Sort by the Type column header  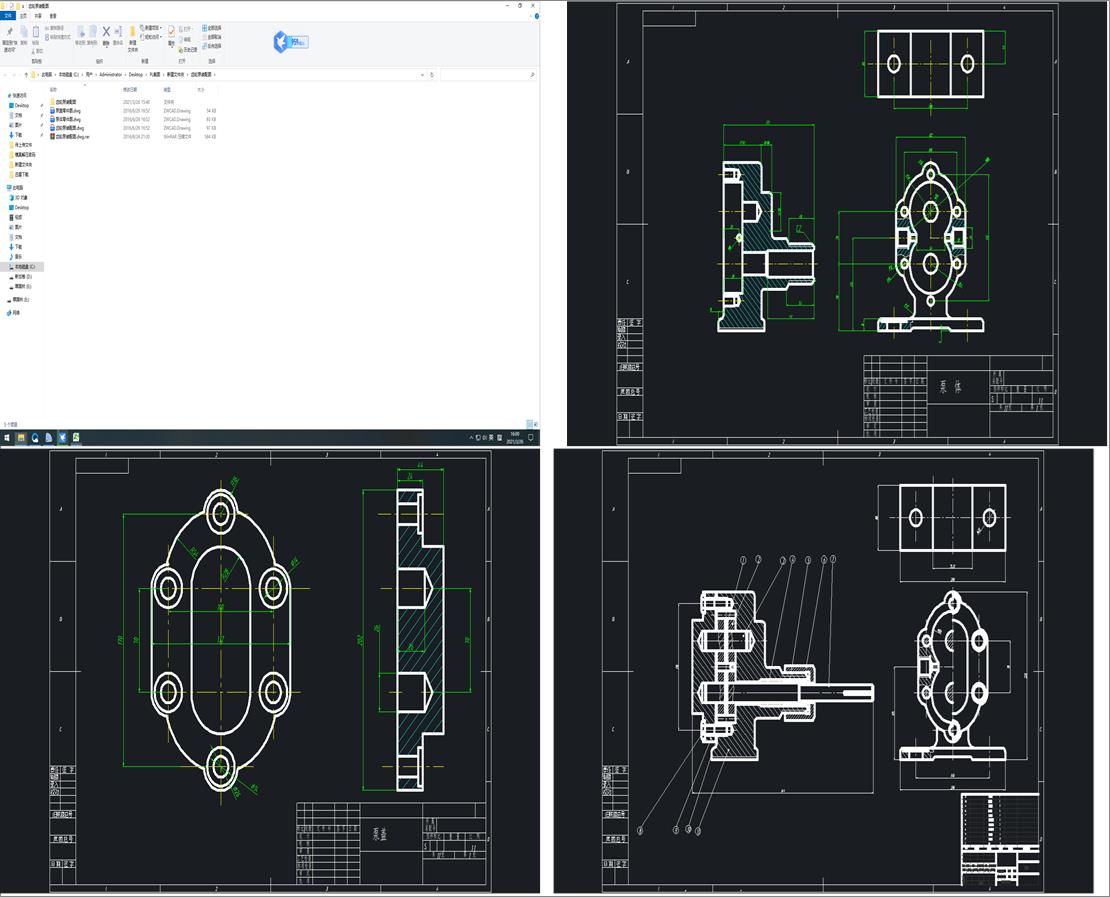167,90
